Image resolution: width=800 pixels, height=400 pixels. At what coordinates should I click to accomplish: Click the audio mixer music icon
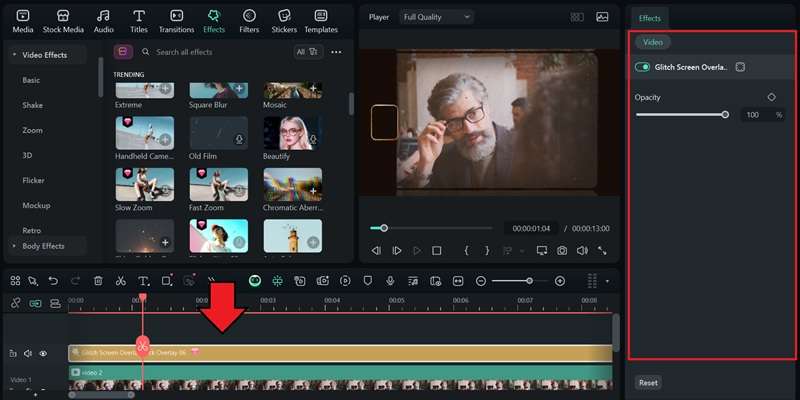(x=413, y=281)
